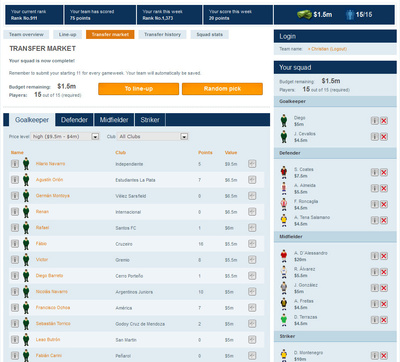View info for A. D'Alessandro in squad
This screenshot has height=362, width=400.
(375, 256)
